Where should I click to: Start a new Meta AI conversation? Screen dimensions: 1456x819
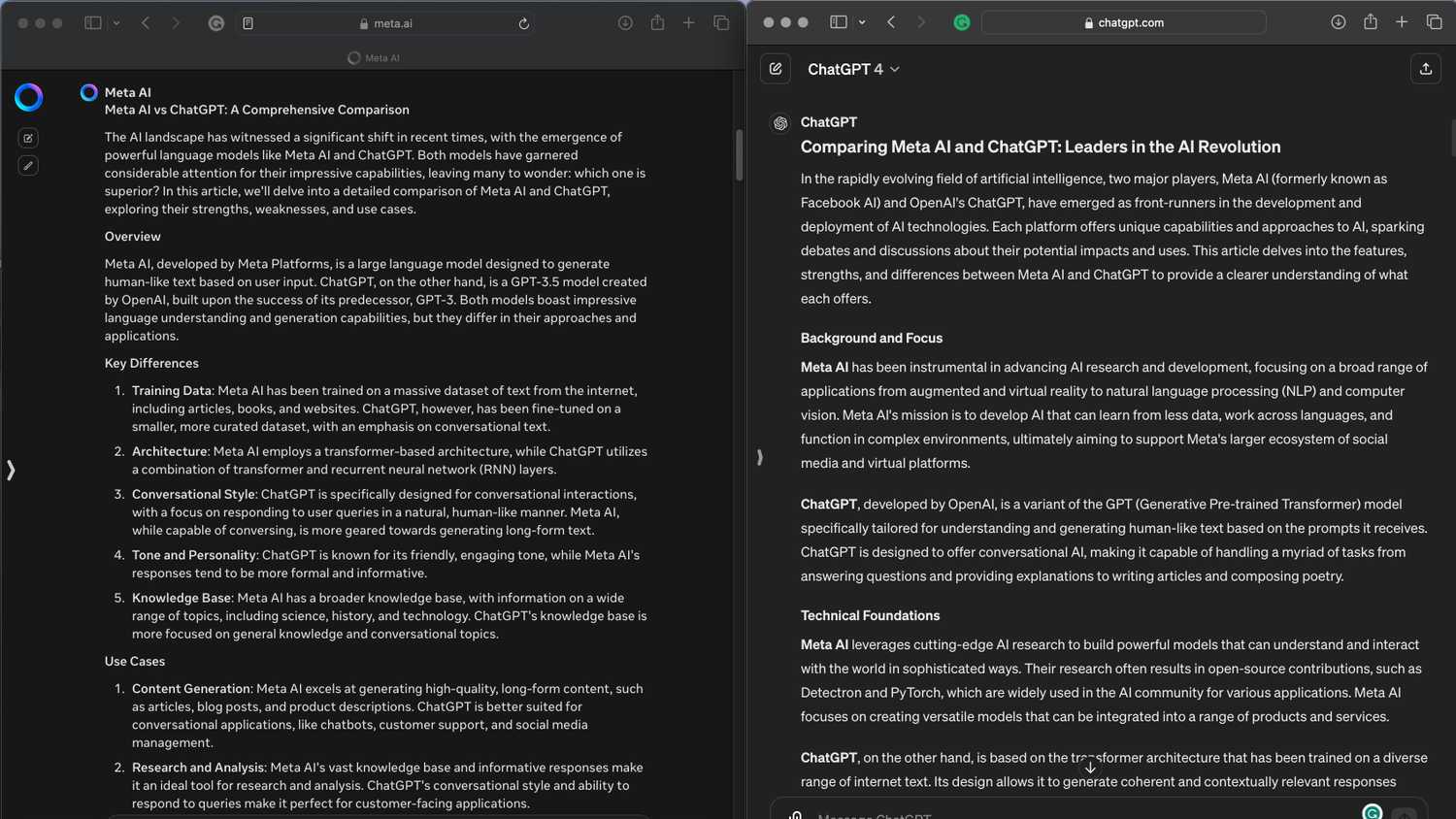[28, 139]
